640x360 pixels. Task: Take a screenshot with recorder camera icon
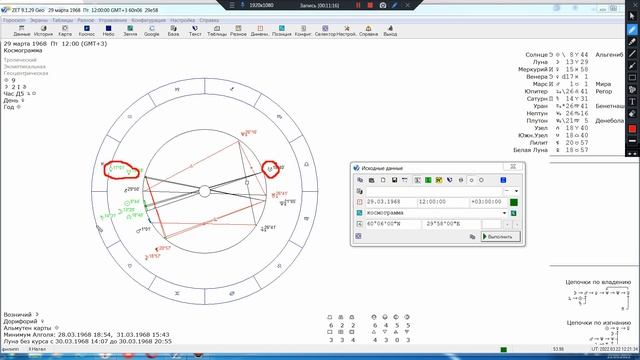click(x=383, y=5)
